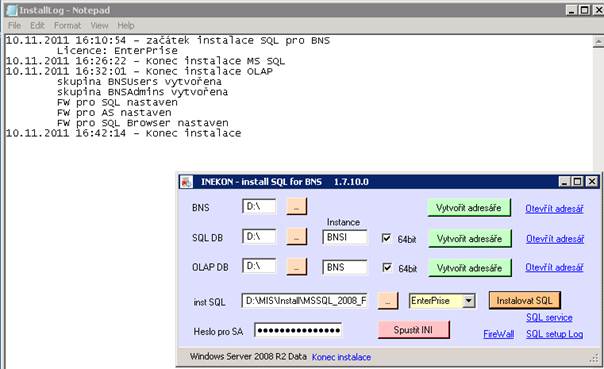Image resolution: width=604 pixels, height=369 pixels.
Task: Open the View menu in Notepad
Action: pyautogui.click(x=99, y=25)
